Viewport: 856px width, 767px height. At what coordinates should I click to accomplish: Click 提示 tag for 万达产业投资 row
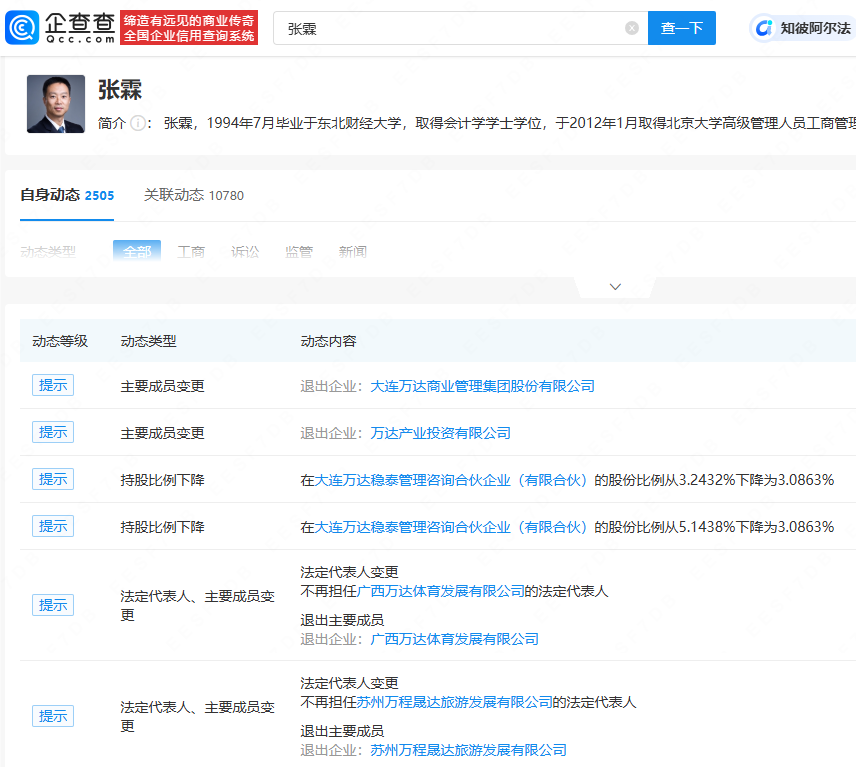point(53,433)
